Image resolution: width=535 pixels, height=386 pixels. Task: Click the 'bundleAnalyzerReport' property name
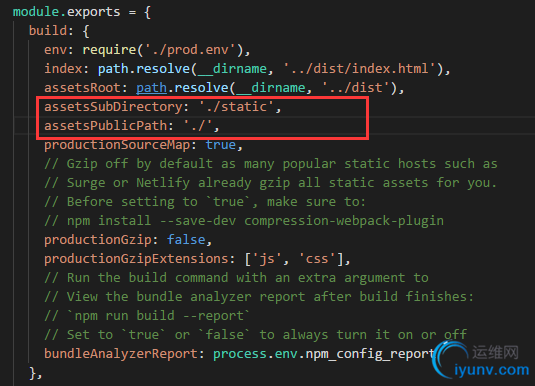(x=121, y=354)
